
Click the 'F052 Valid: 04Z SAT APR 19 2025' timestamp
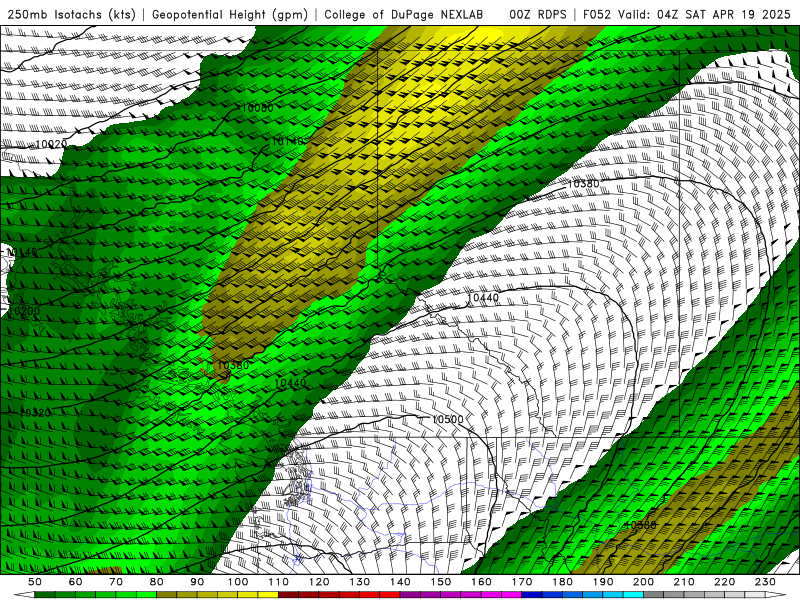tap(686, 15)
